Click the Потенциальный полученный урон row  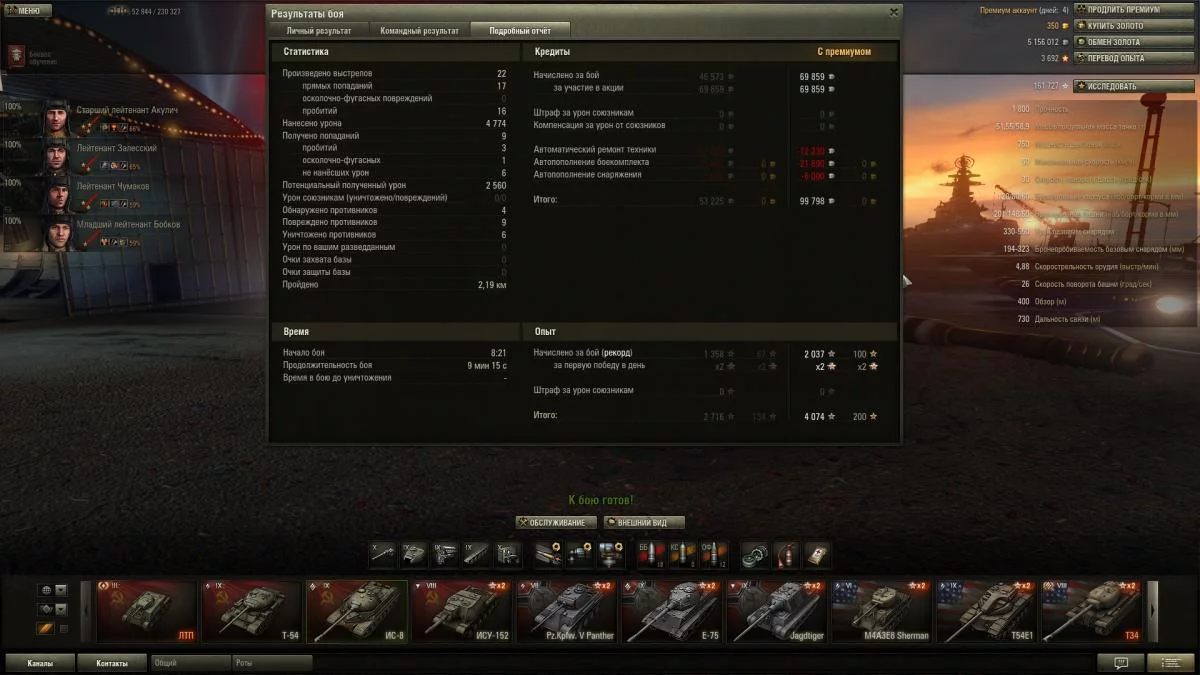[394, 185]
